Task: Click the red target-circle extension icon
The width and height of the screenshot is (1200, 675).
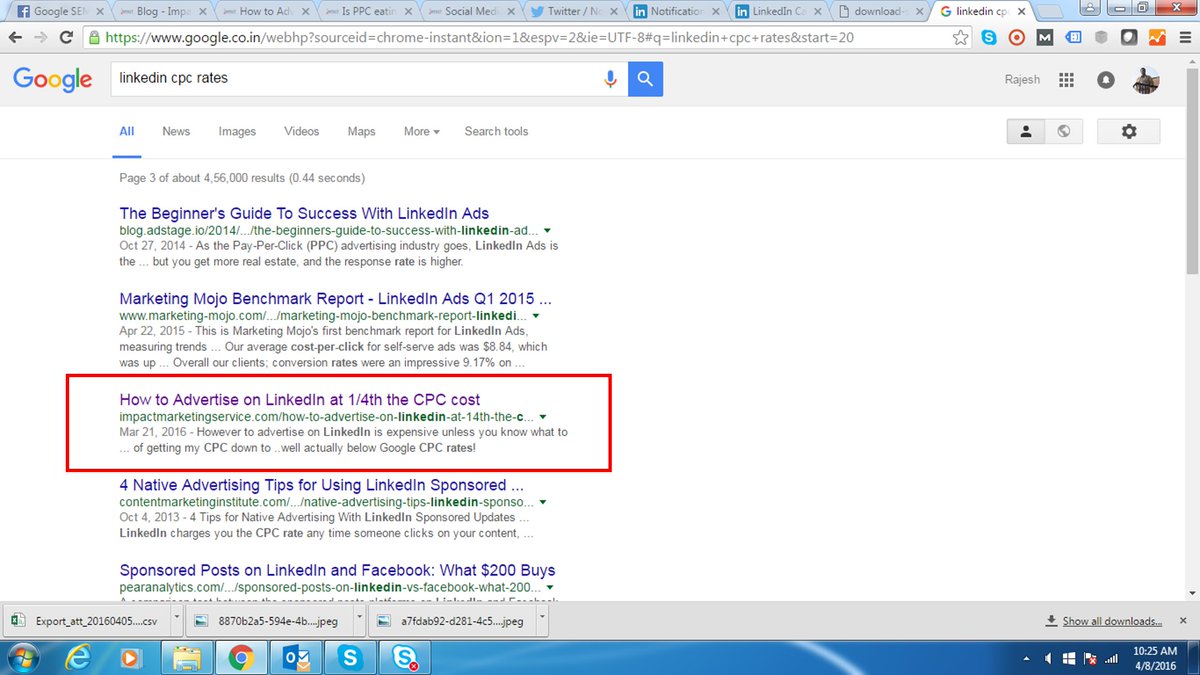Action: 1016,37
